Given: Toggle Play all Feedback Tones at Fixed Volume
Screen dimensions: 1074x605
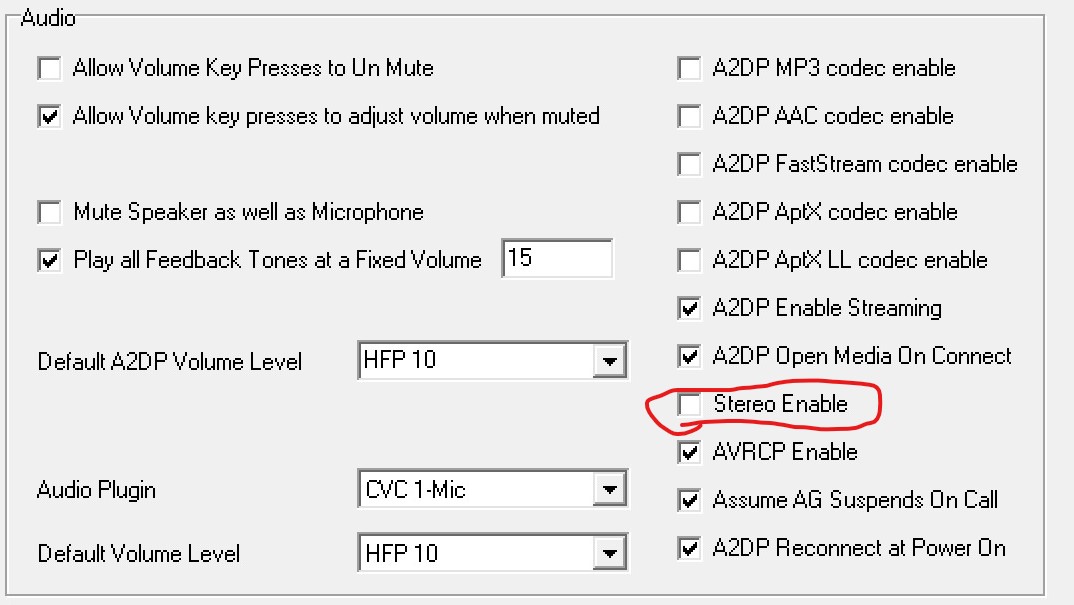Looking at the screenshot, I should point(49,261).
